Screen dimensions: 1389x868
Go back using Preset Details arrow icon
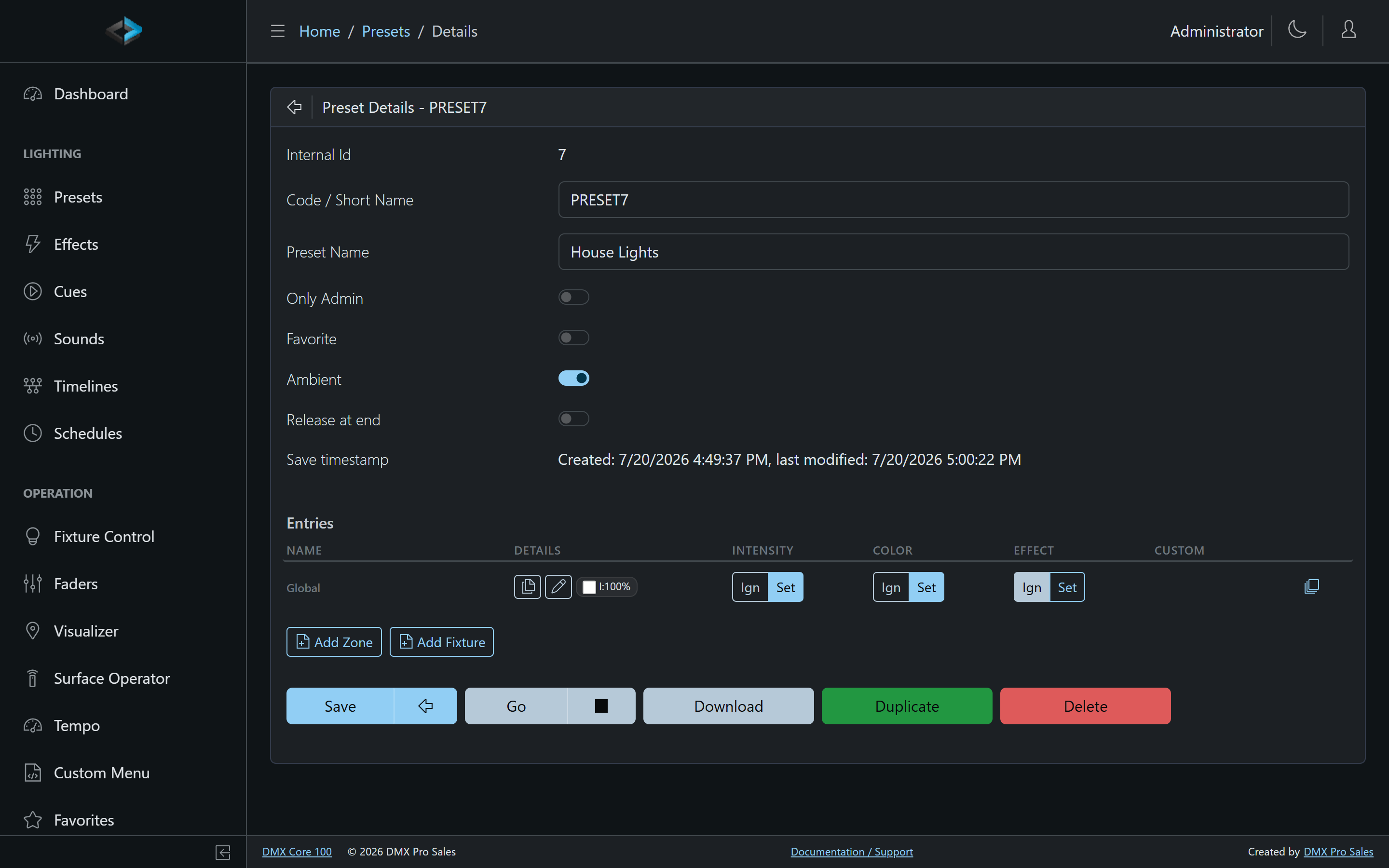point(295,108)
